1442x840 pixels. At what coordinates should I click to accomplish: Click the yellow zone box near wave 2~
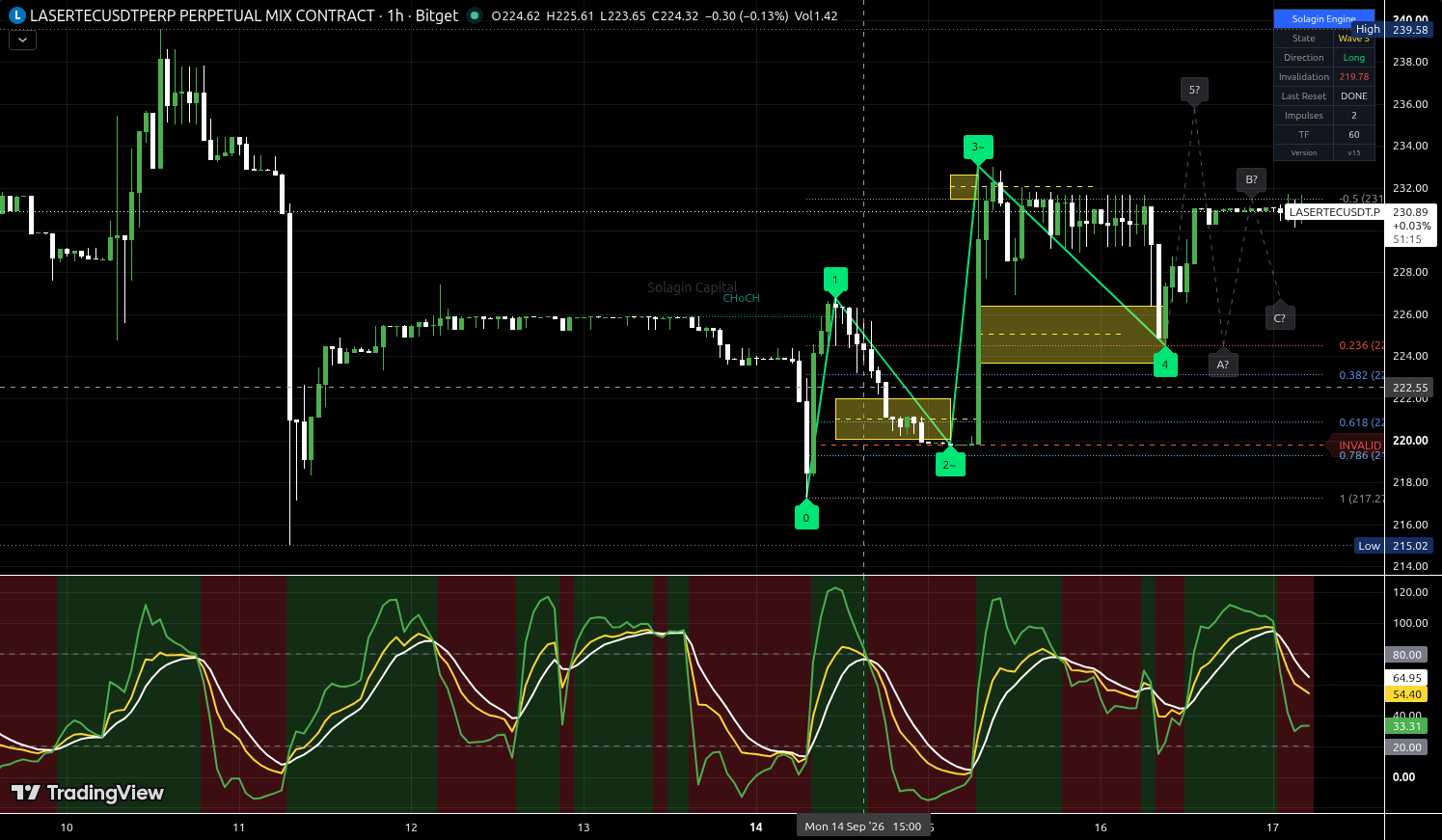[x=893, y=420]
